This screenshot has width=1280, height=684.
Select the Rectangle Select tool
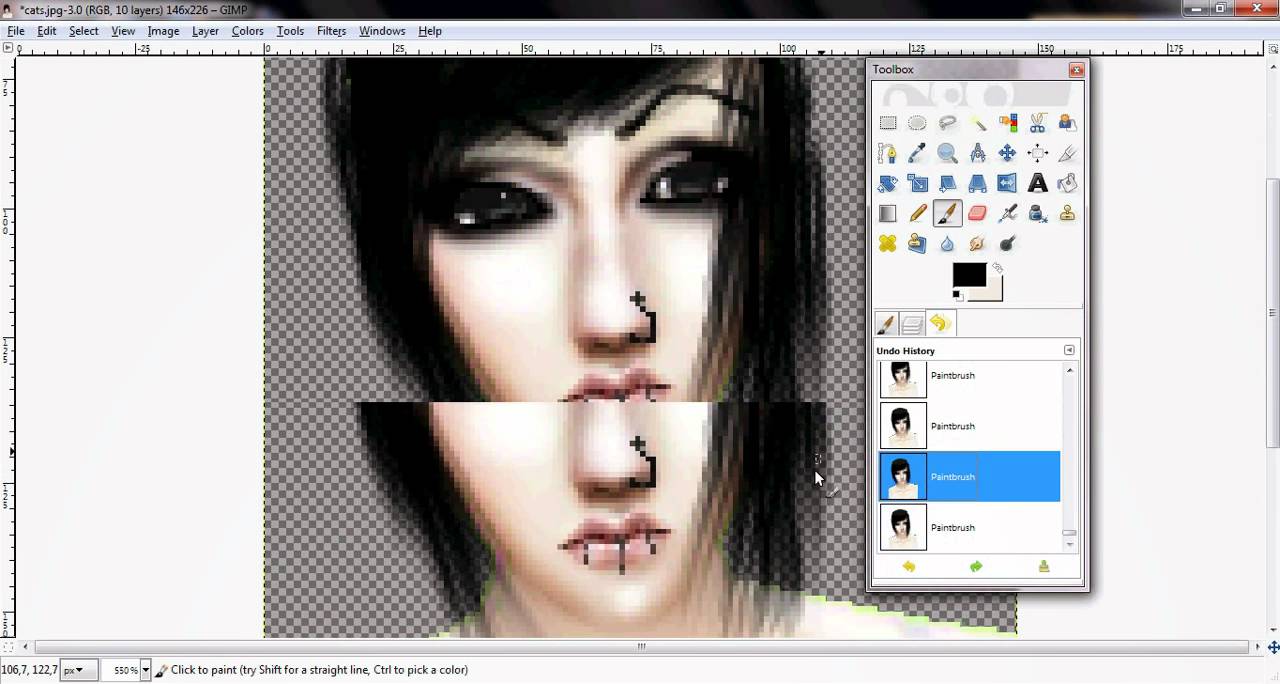[888, 123]
